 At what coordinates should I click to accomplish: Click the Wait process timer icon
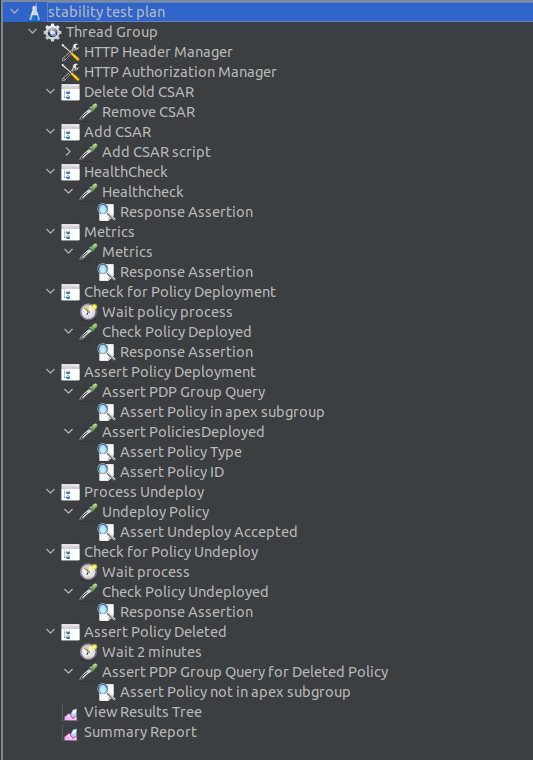tap(88, 572)
